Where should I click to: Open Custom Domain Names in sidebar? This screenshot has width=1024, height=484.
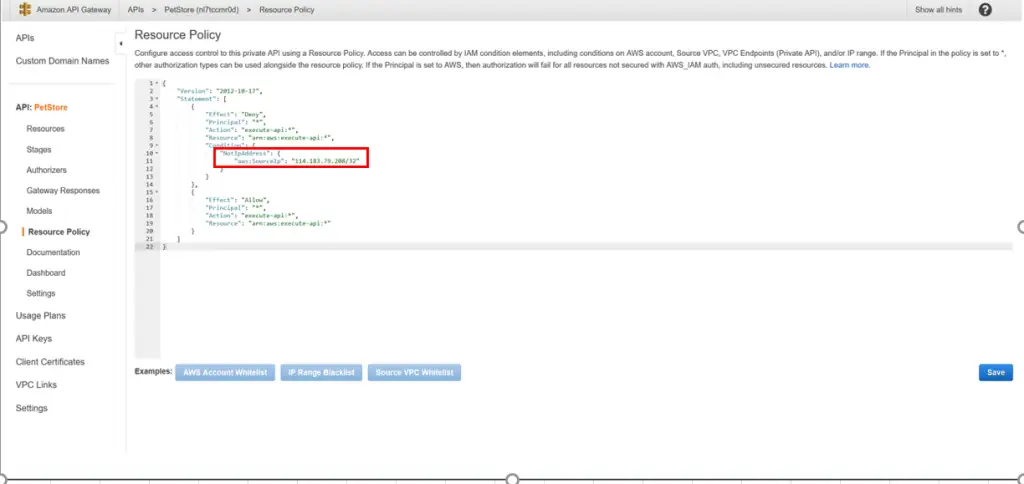[x=62, y=61]
